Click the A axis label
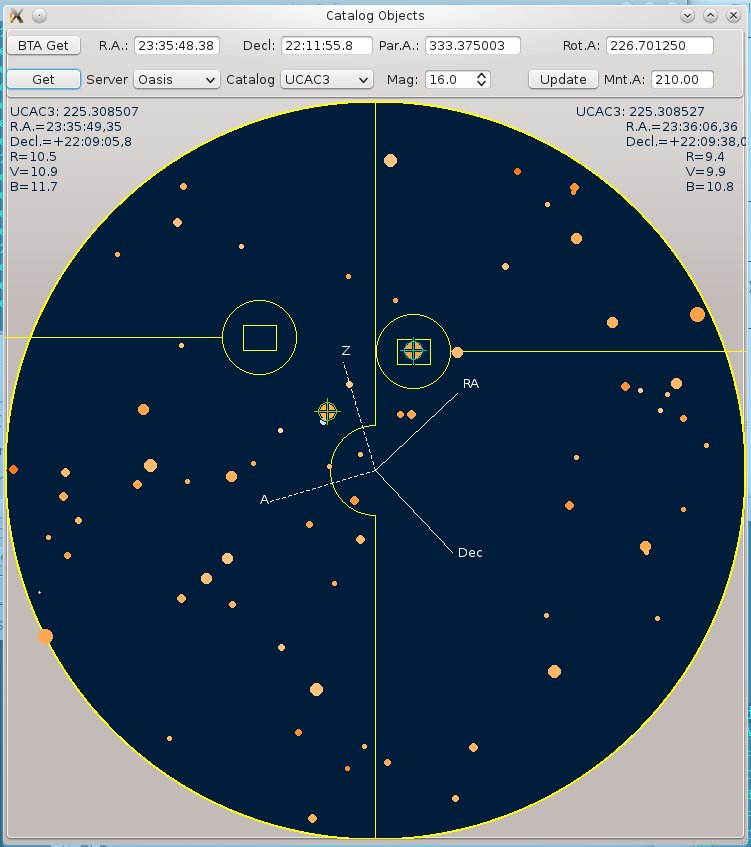The width and height of the screenshot is (751, 847). 264,500
